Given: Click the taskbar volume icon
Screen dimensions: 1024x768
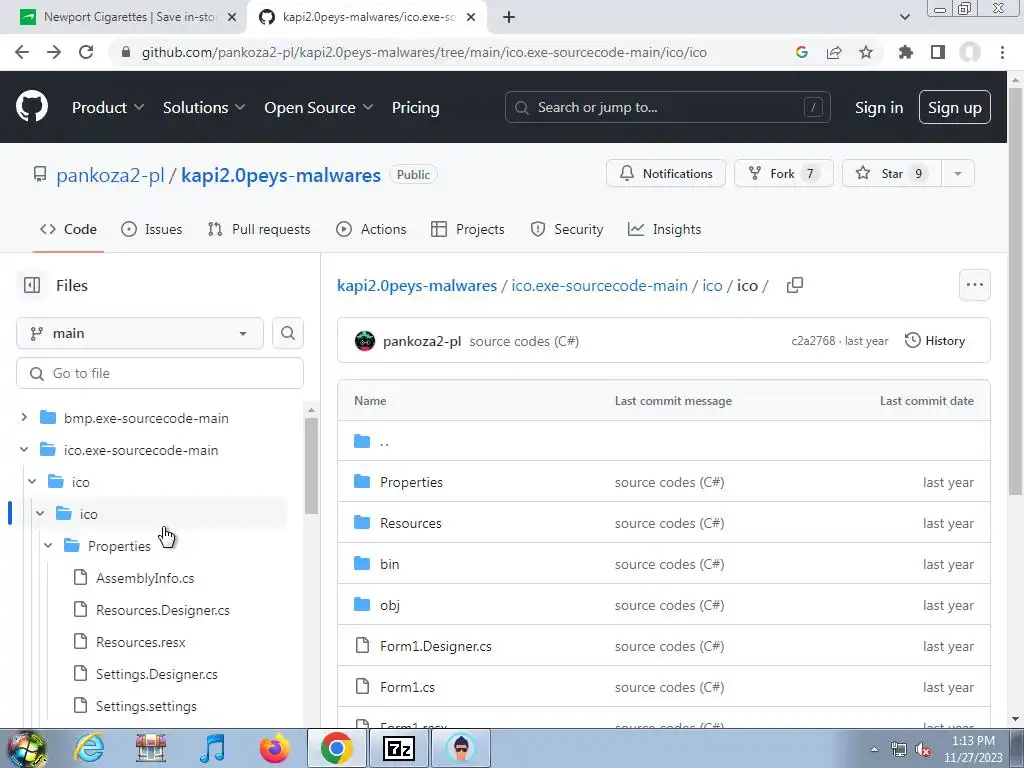Looking at the screenshot, I should pos(923,750).
